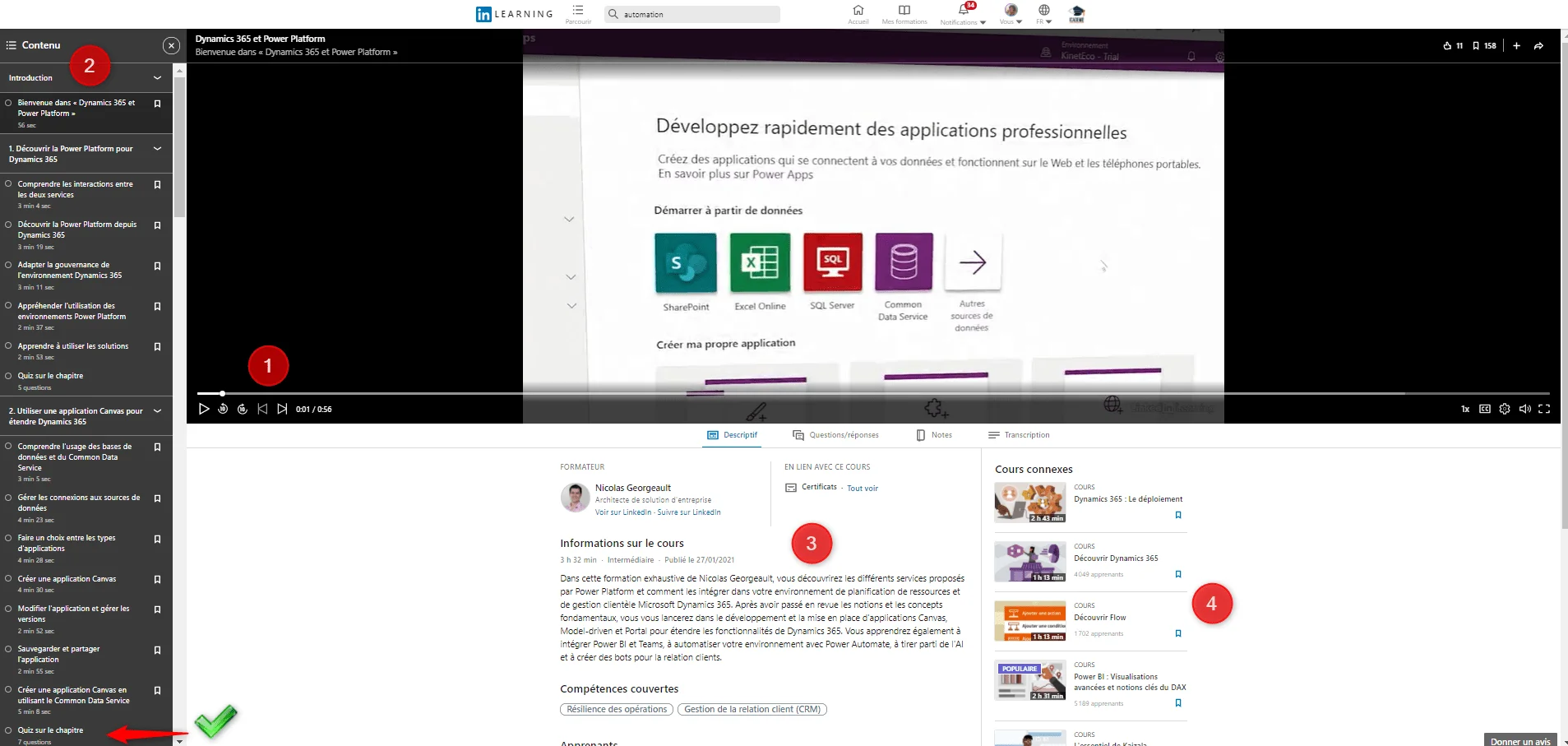Click the search field containing automation
This screenshot has width=1568, height=746.
point(692,14)
